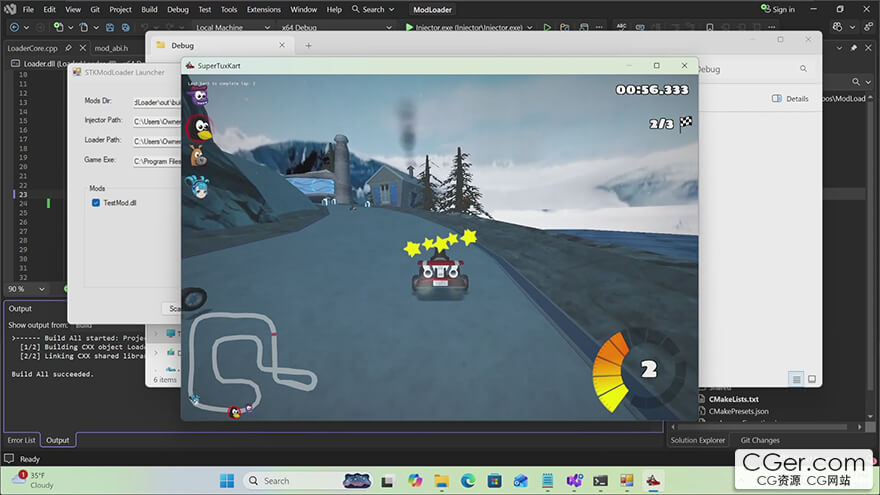Click the purple Pidgin racer icon

[x=201, y=96]
